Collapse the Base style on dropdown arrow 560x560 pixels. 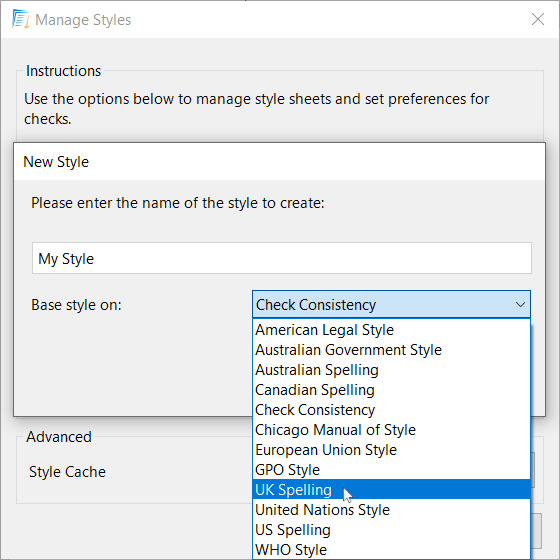[520, 305]
